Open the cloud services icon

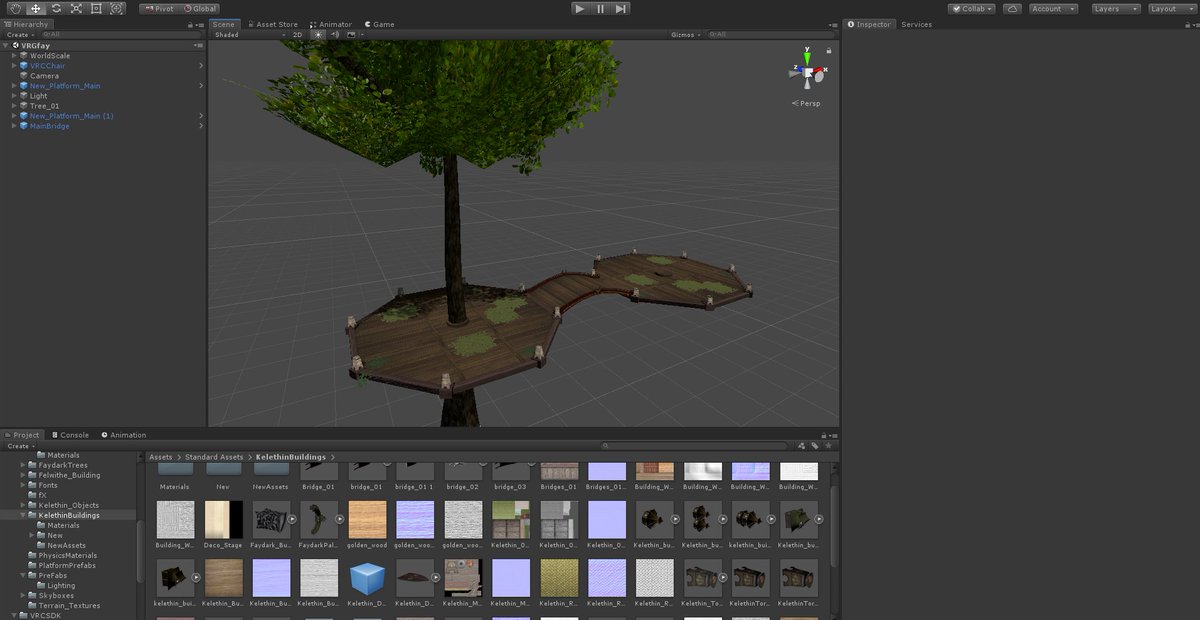(x=1012, y=8)
